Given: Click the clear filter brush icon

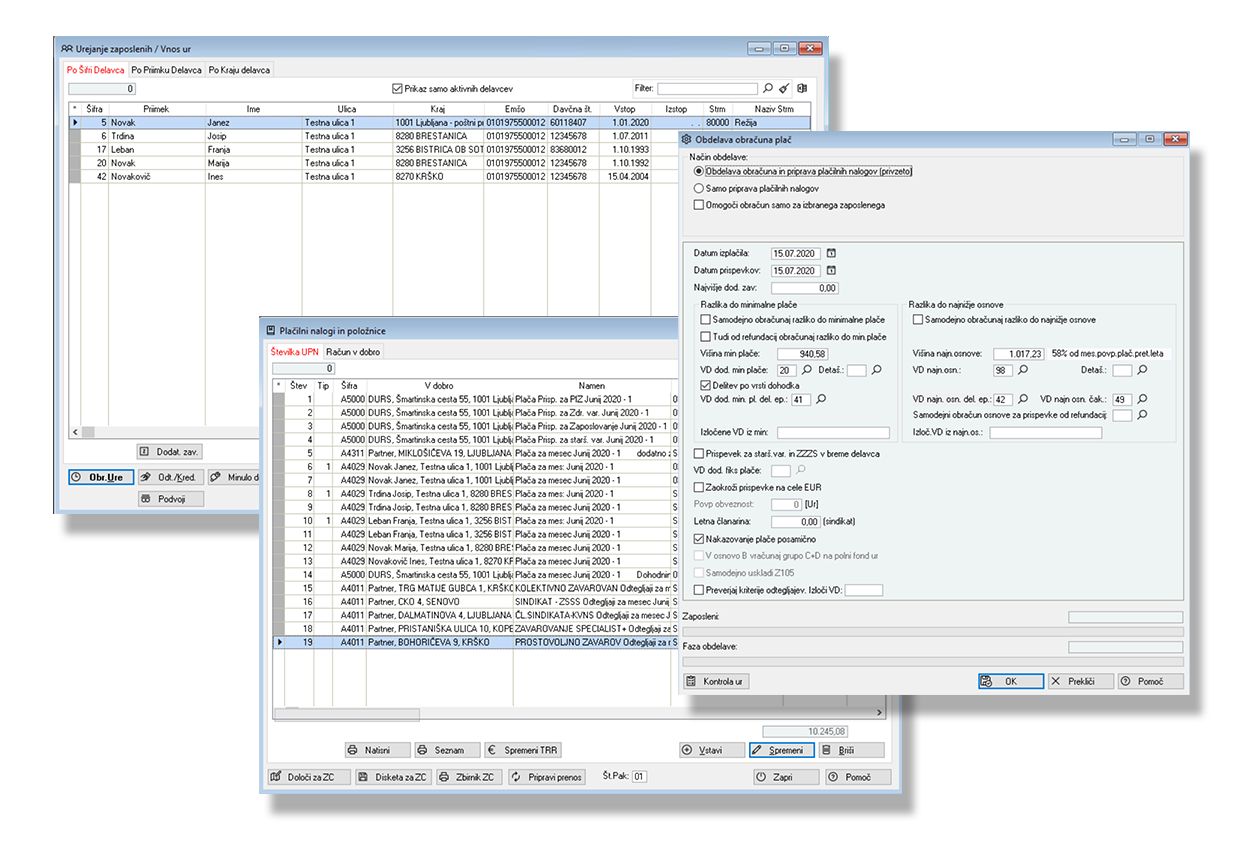Looking at the screenshot, I should (785, 88).
